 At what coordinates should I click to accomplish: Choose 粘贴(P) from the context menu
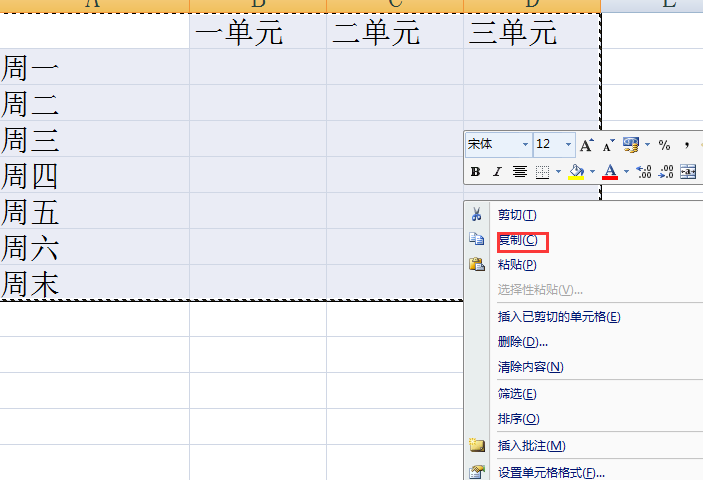pyautogui.click(x=517, y=265)
